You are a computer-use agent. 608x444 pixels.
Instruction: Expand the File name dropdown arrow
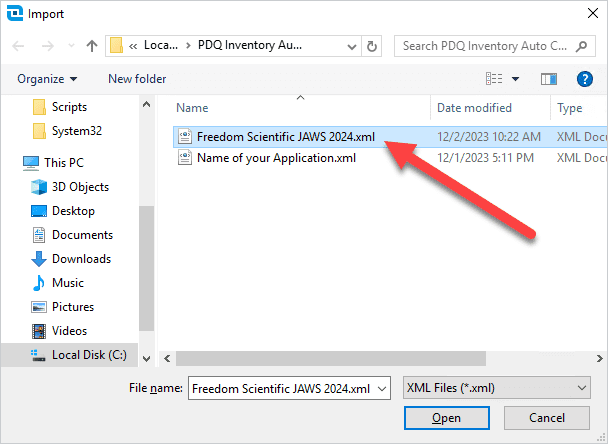point(382,389)
